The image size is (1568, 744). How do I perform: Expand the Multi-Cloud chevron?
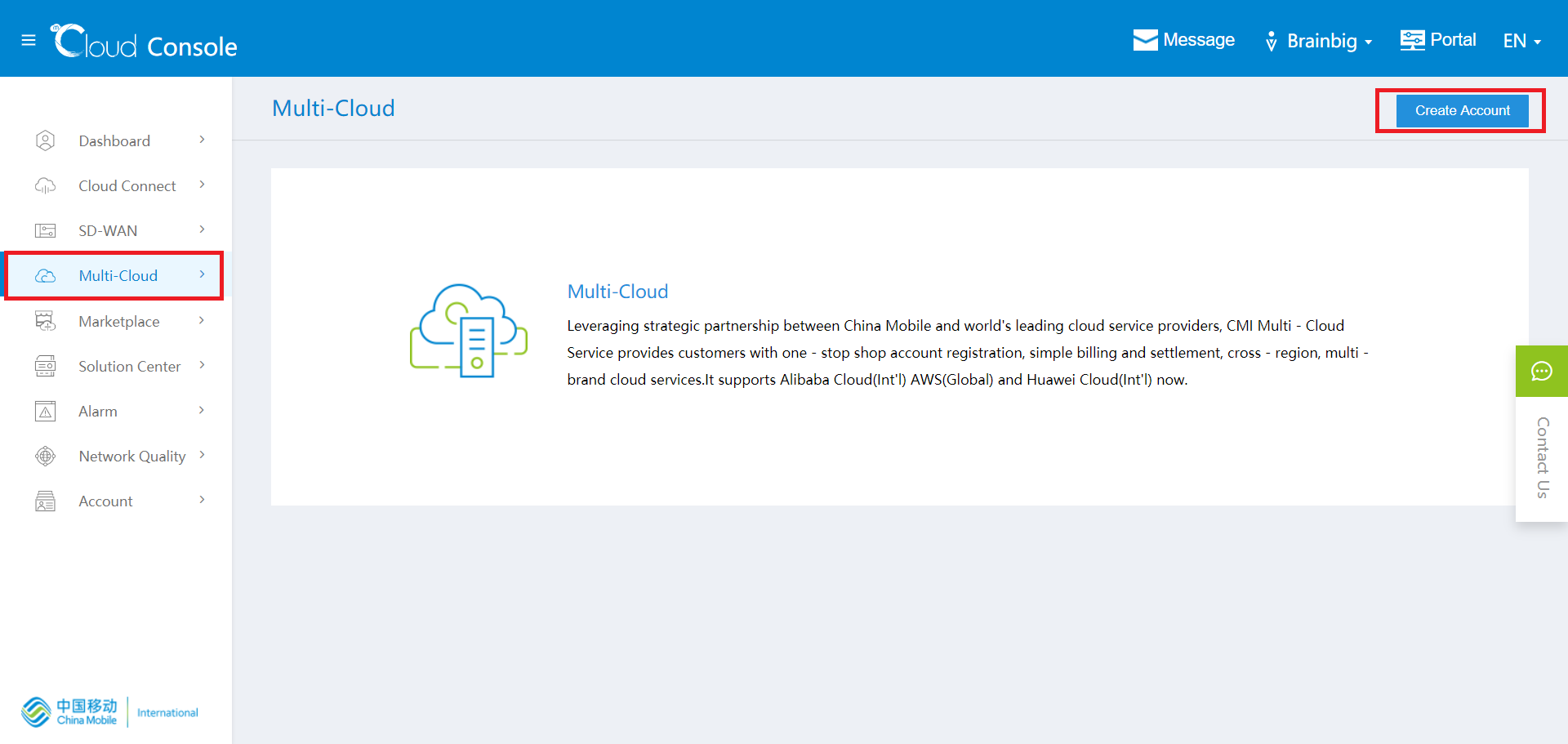[x=202, y=274]
